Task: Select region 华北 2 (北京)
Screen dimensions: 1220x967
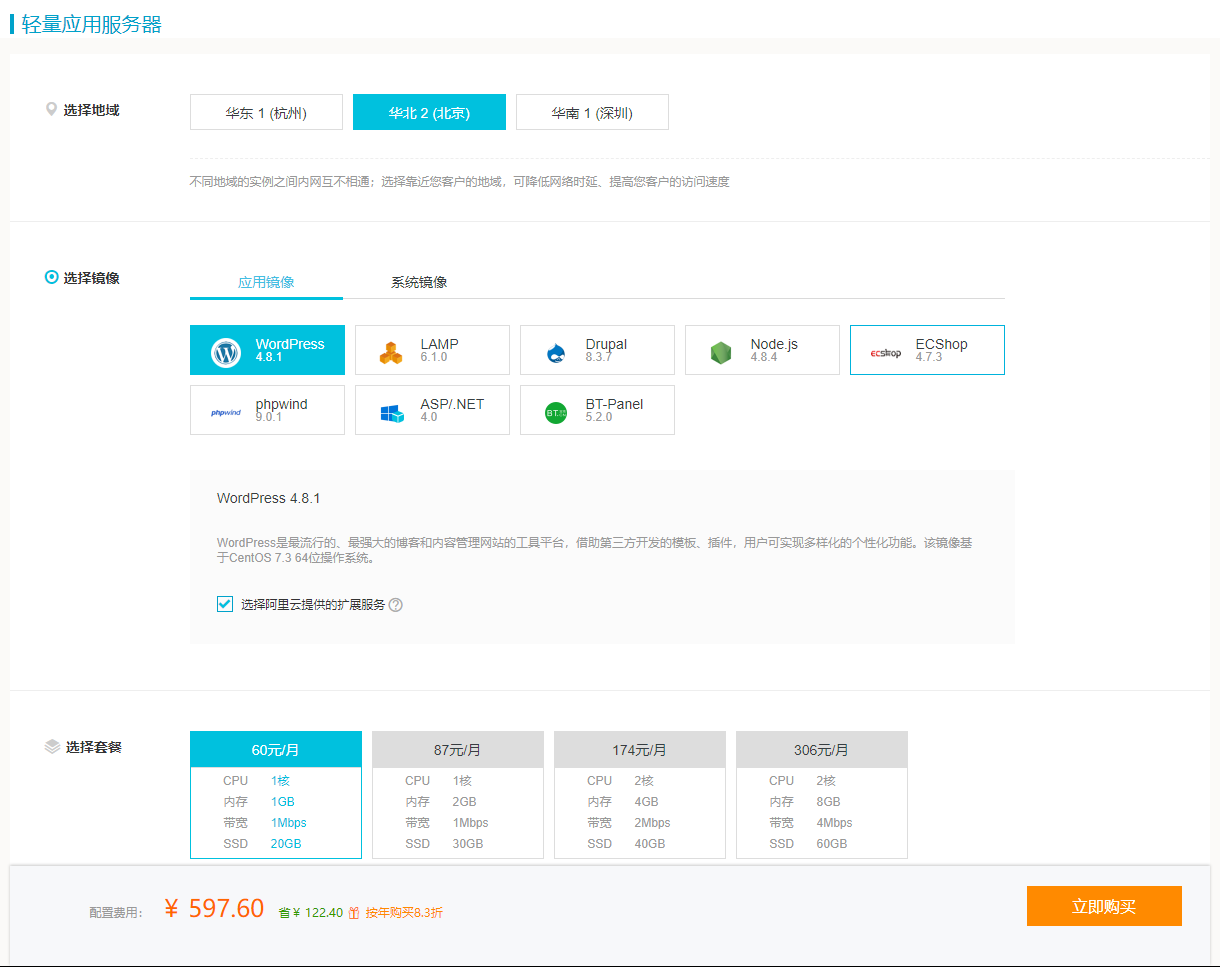Action: (x=429, y=112)
